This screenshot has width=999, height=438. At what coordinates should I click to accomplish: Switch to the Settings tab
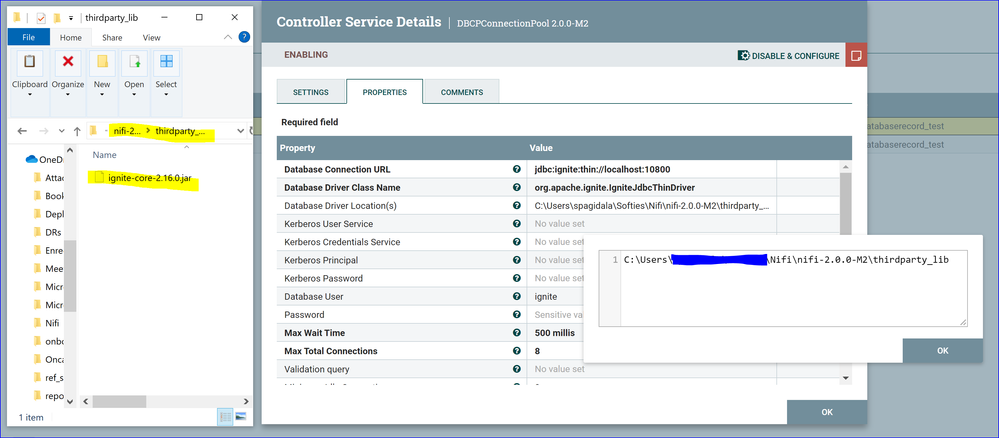click(x=311, y=92)
